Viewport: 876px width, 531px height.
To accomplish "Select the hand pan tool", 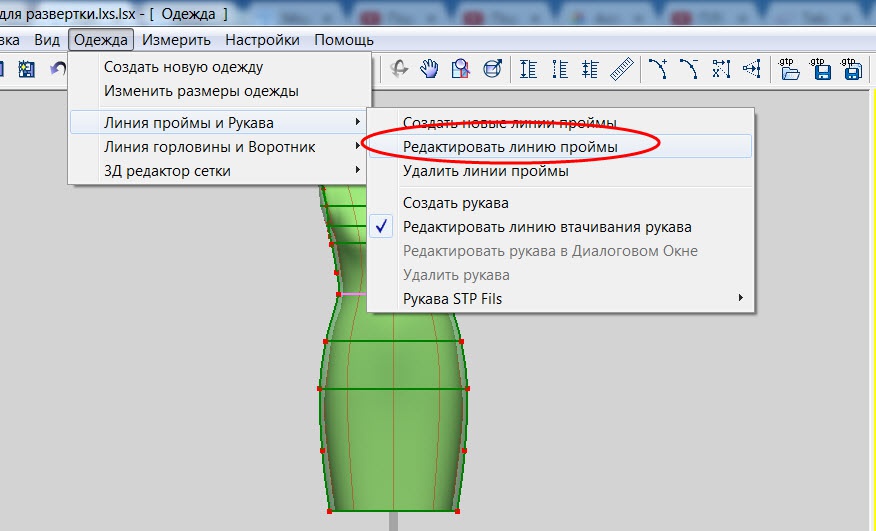I will 429,69.
